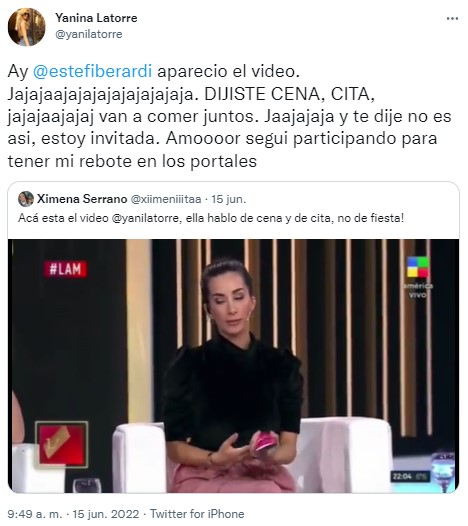The image size is (468, 526).
Task: Open the Ximena Serrano author name
Action: 82,199
